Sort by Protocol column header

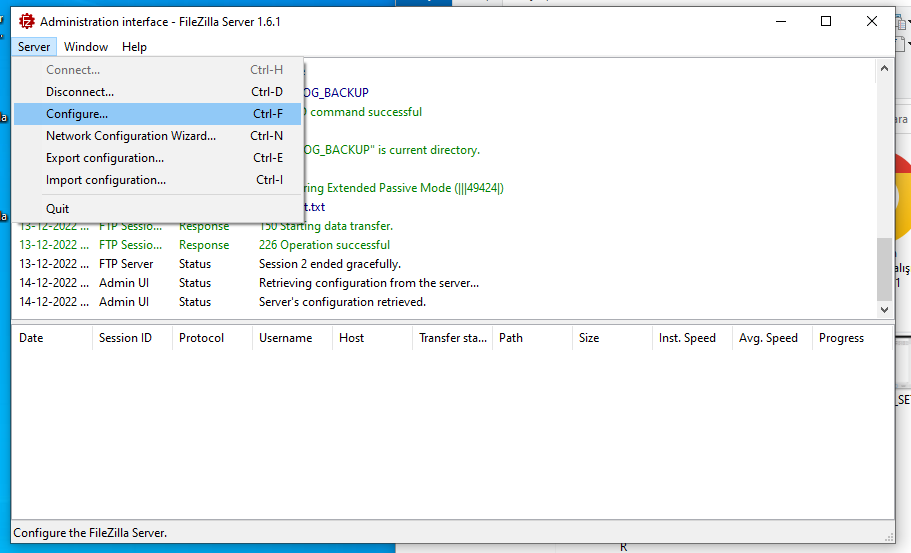pyautogui.click(x=212, y=338)
